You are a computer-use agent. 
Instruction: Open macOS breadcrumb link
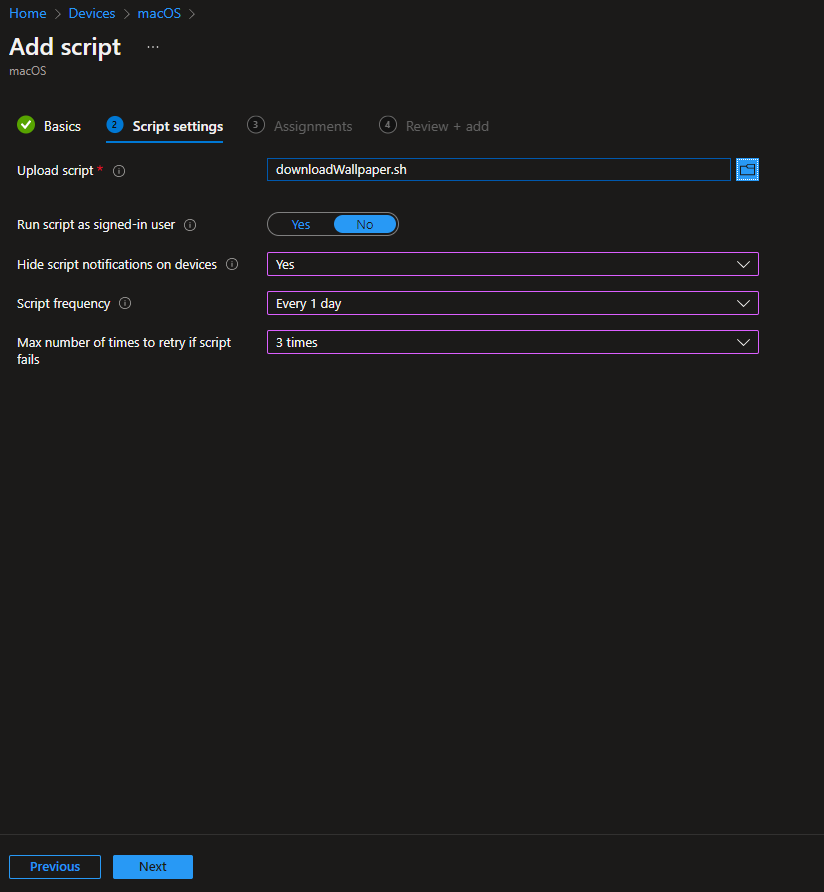(x=159, y=13)
